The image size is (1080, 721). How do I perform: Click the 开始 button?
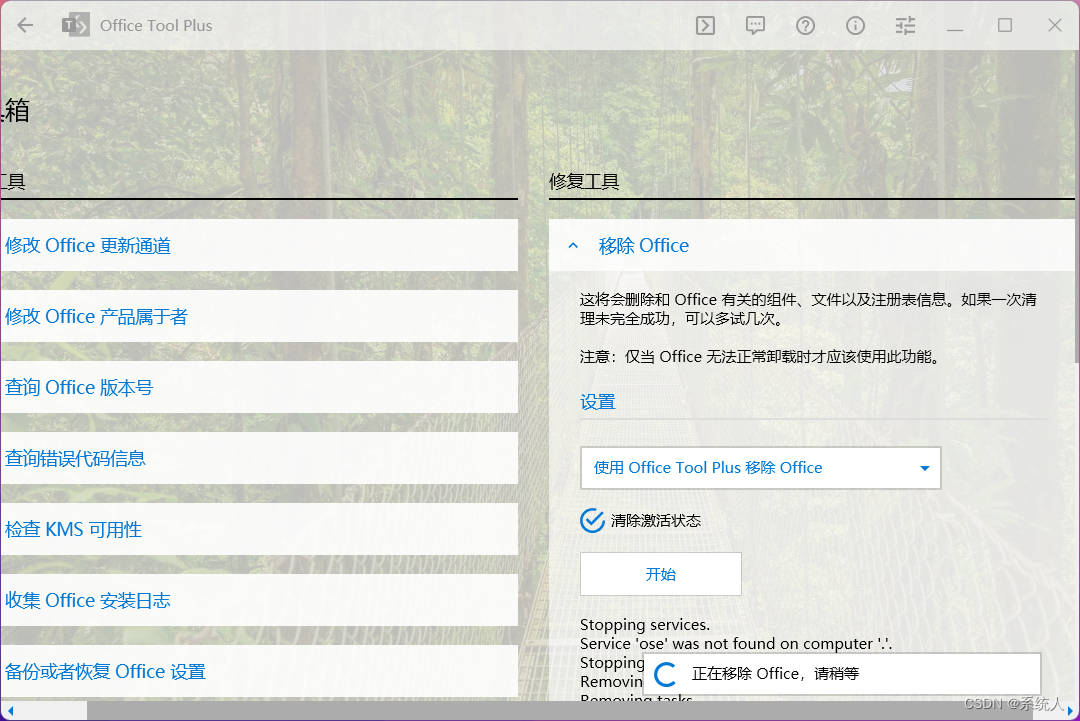pos(661,574)
